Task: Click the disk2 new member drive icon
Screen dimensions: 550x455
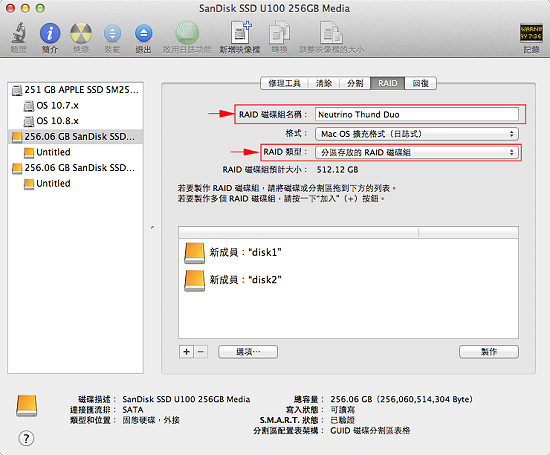Action: click(194, 281)
